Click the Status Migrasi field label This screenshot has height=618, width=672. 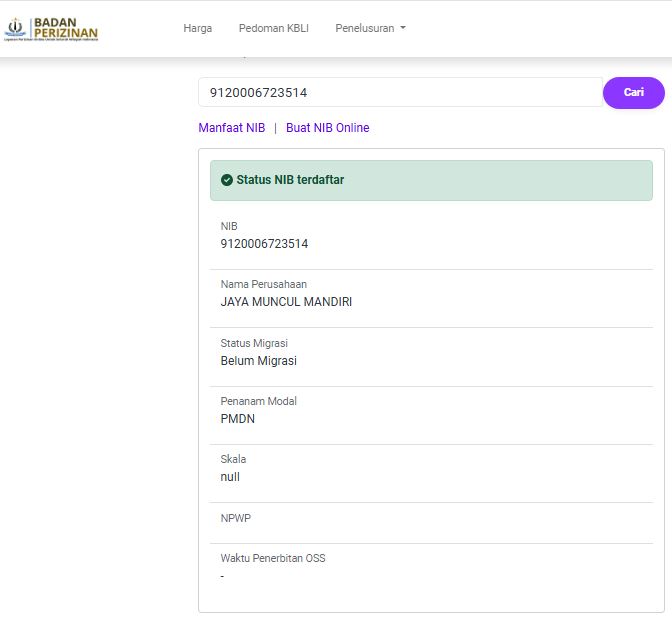(x=254, y=343)
